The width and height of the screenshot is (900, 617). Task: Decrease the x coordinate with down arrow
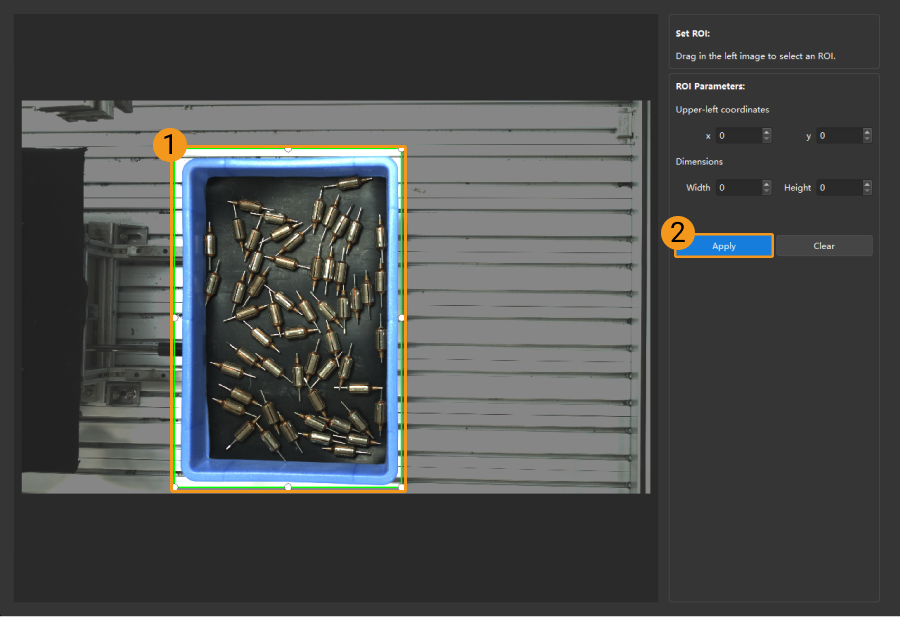click(x=767, y=139)
